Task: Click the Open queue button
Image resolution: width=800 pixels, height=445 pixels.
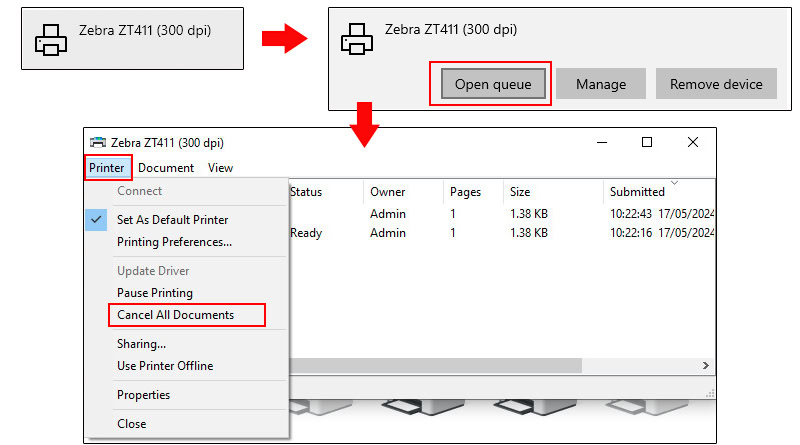Action: tap(490, 84)
